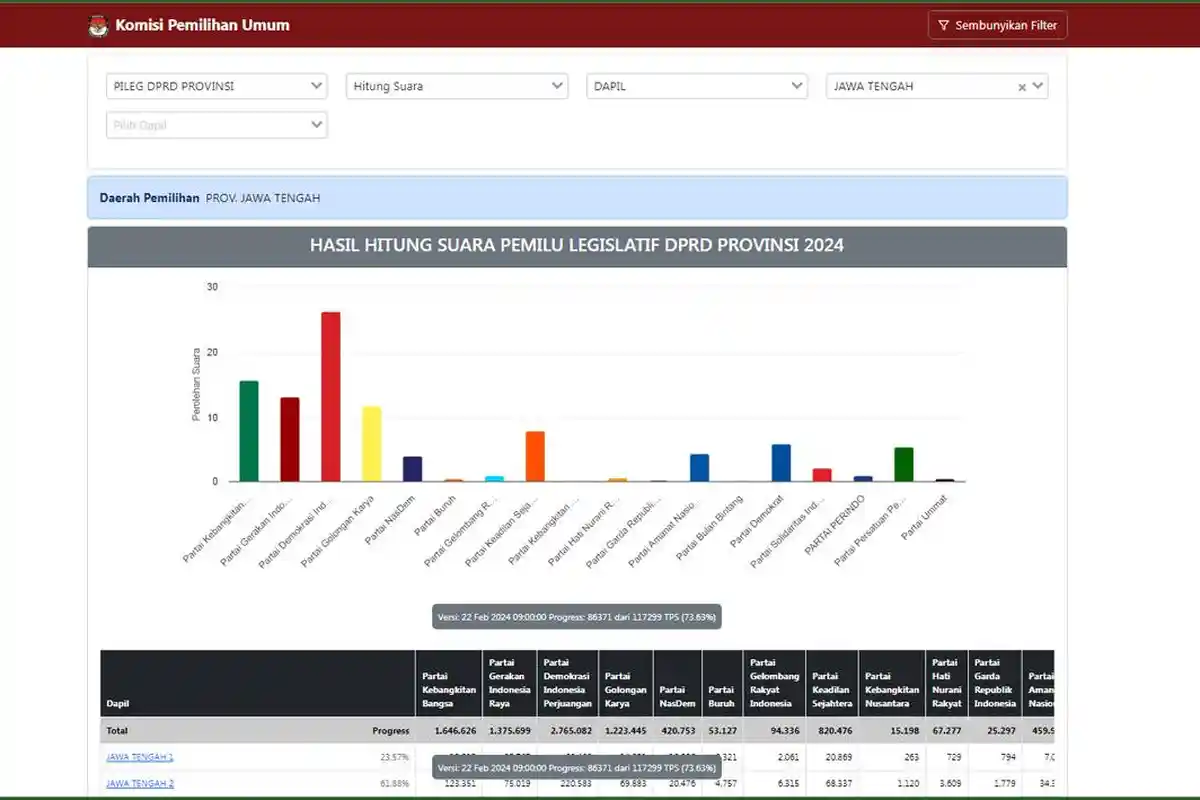The height and width of the screenshot is (800, 1200).
Task: Click the Dapil column header in table
Action: pos(117,703)
